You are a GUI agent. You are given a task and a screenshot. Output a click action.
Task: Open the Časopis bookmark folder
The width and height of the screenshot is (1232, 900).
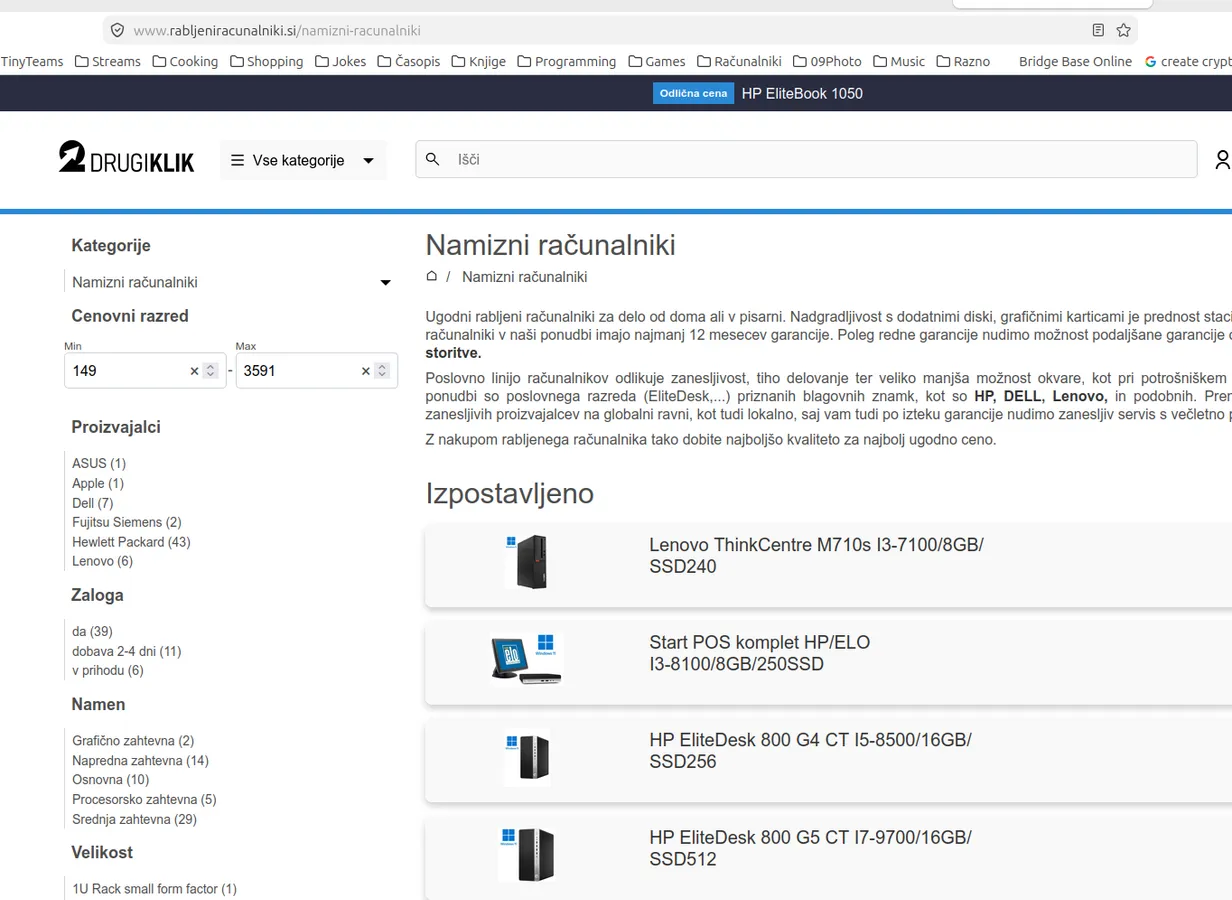pos(409,61)
